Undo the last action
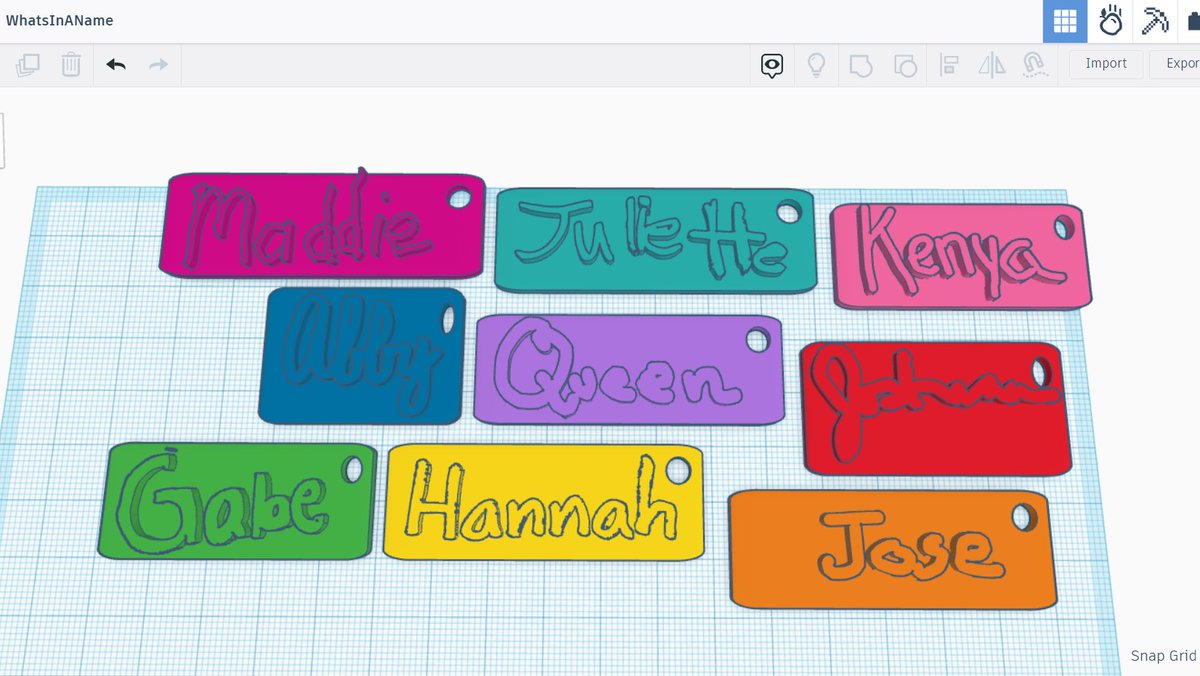 coord(115,64)
